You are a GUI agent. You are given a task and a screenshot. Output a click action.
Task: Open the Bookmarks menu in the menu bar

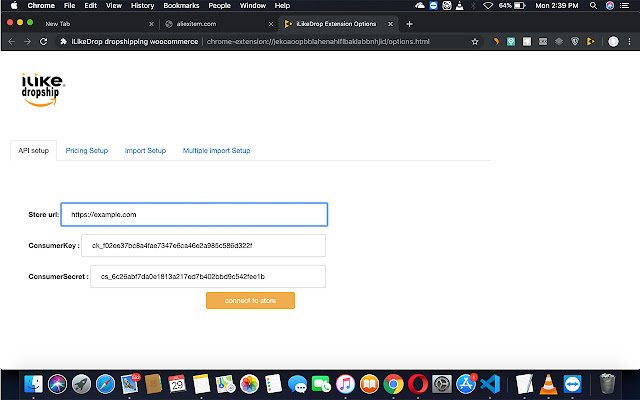(x=181, y=6)
